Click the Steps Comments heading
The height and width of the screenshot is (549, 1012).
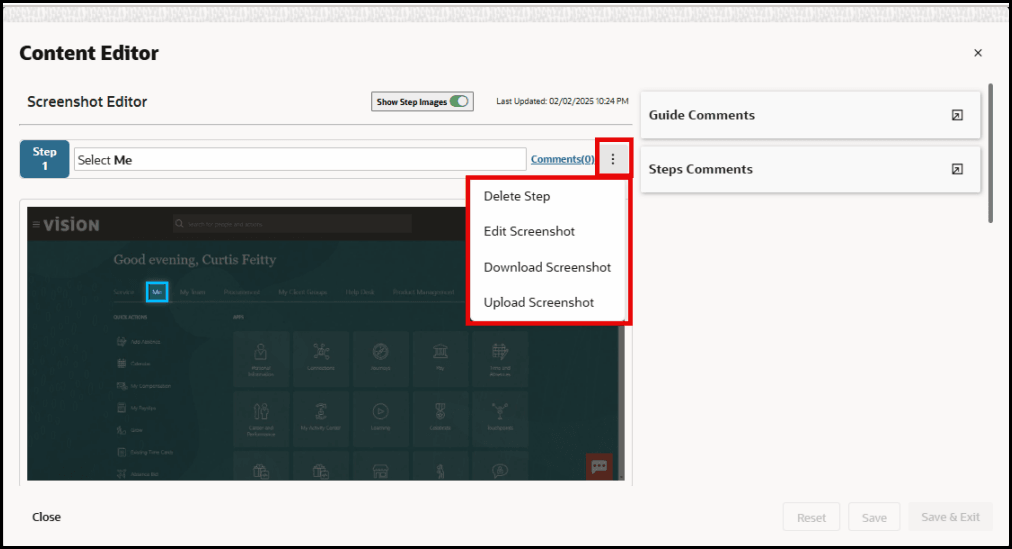(x=700, y=170)
